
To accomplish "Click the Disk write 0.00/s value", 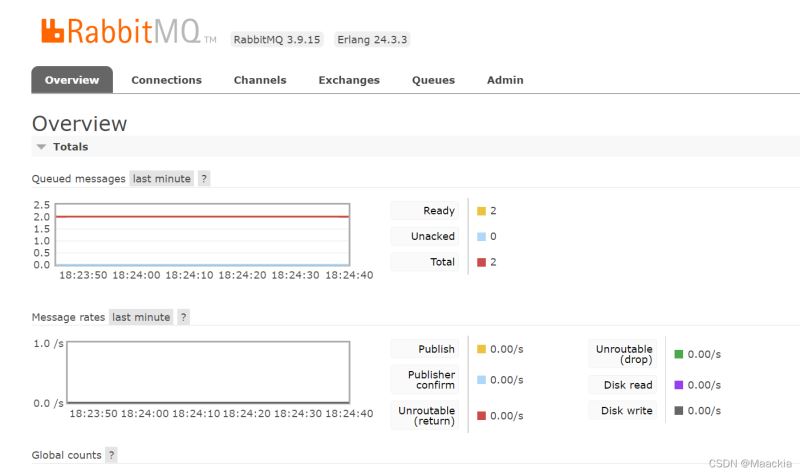I will tap(704, 410).
